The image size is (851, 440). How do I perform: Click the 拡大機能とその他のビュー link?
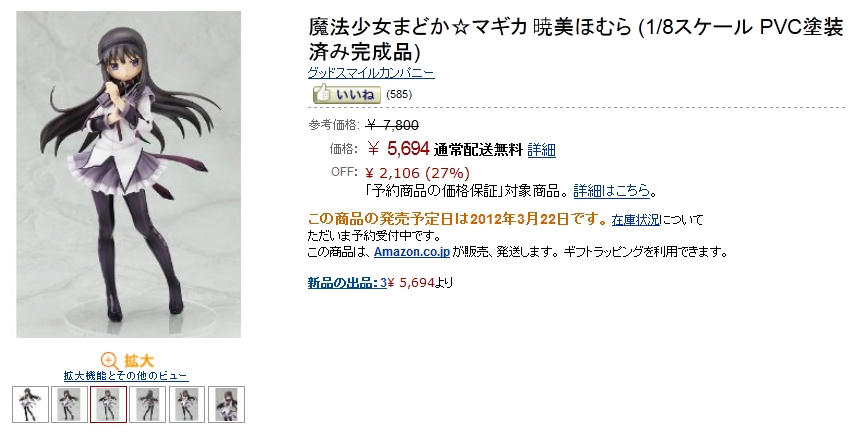point(126,375)
